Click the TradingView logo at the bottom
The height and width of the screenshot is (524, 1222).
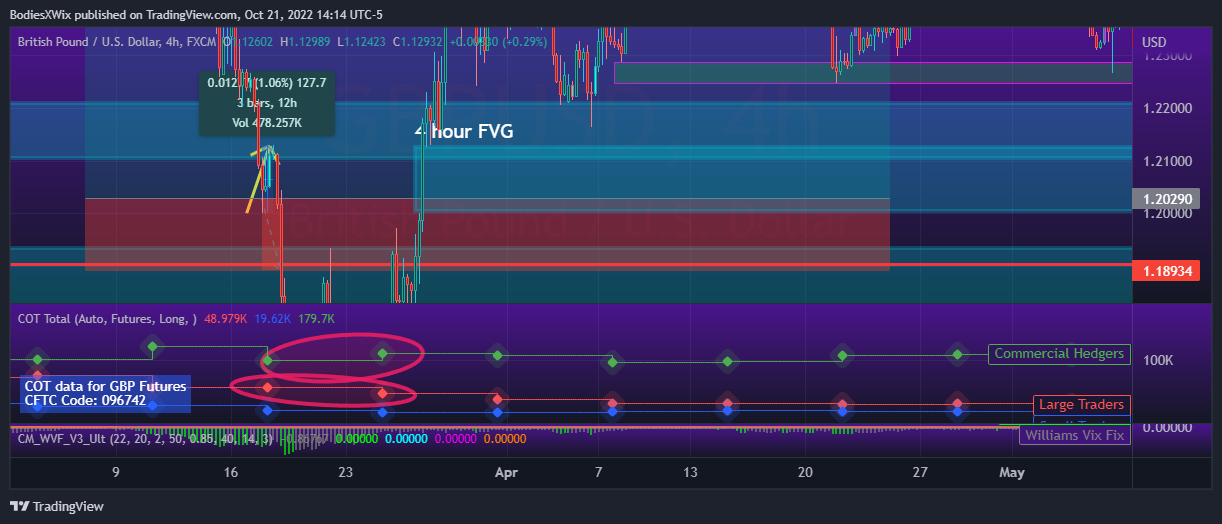pos(57,507)
